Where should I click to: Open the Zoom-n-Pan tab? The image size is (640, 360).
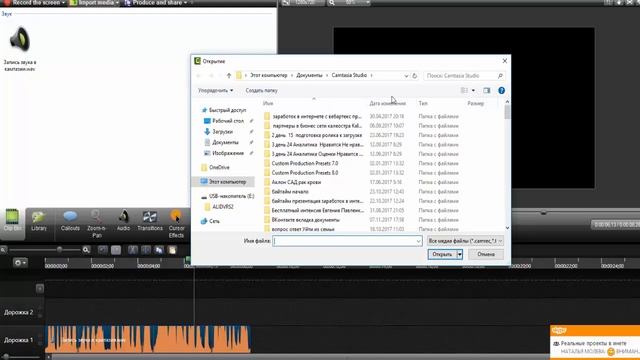point(96,224)
